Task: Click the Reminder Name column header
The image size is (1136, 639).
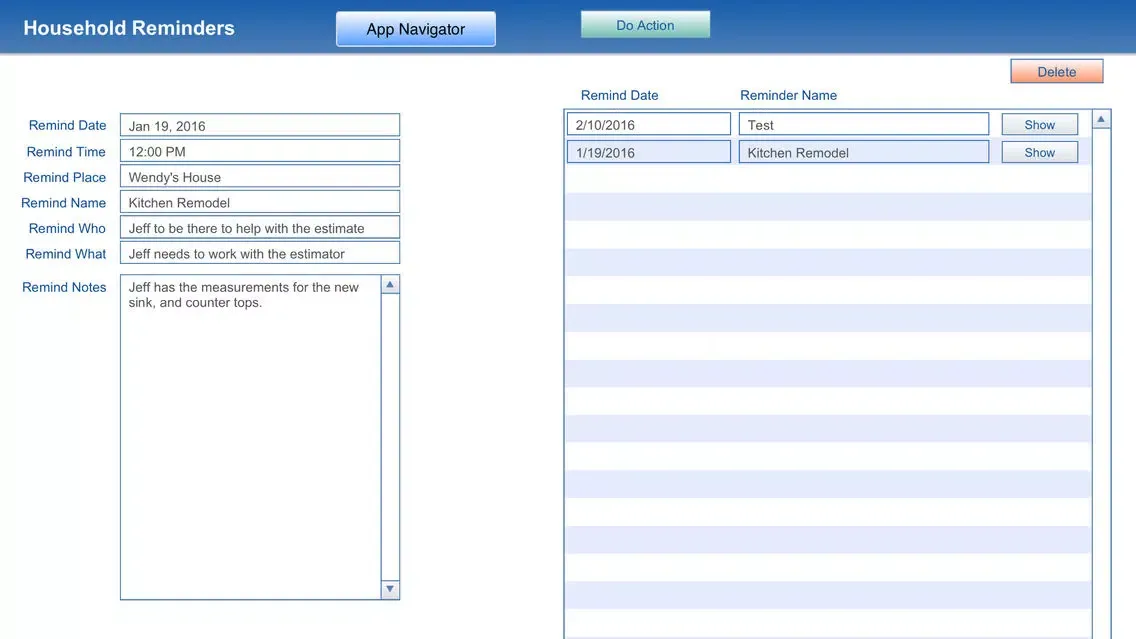Action: [788, 96]
